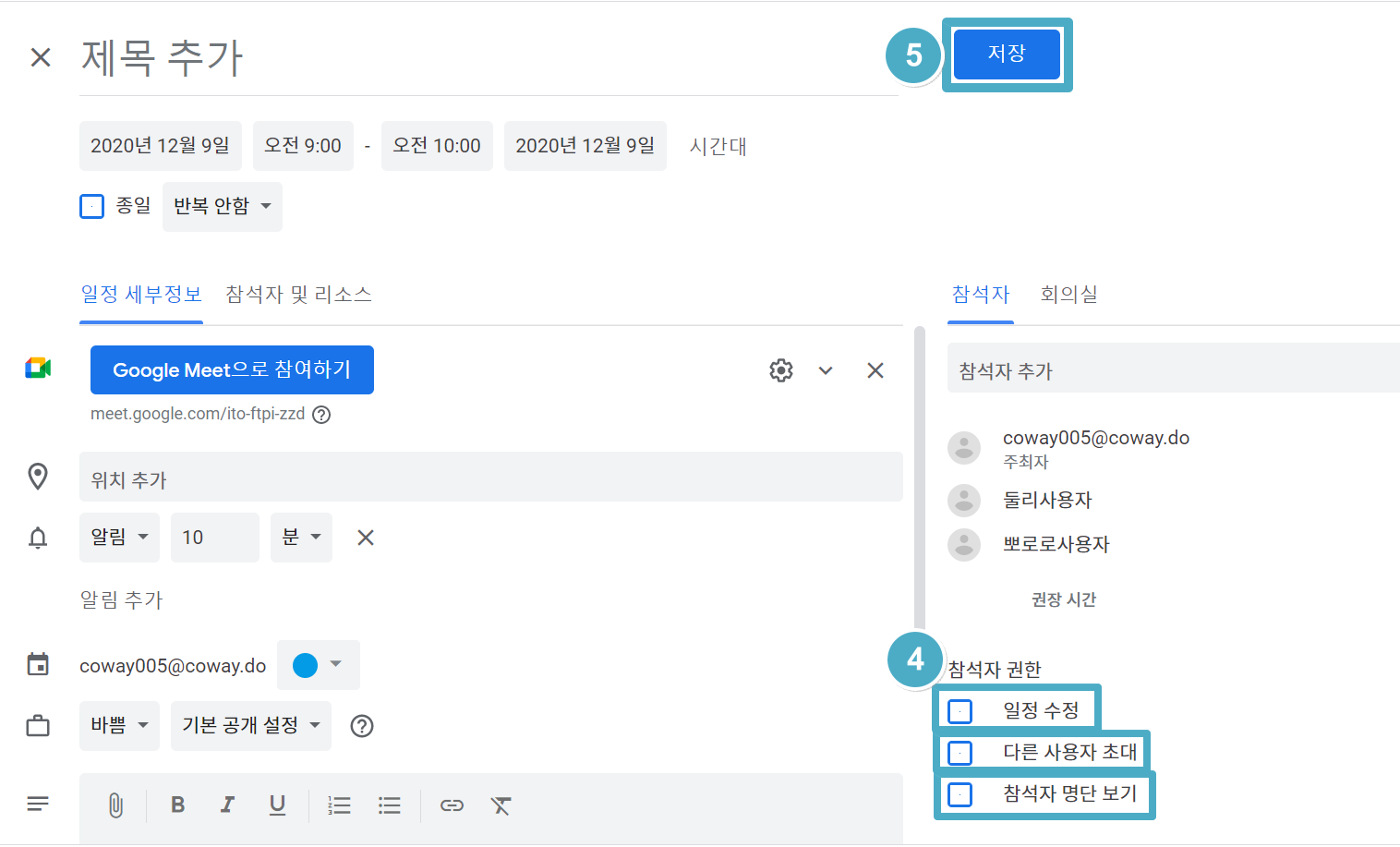Viewport: 1400px width, 847px height.
Task: Open the 오전 9:00 start time picker
Action: tap(303, 146)
